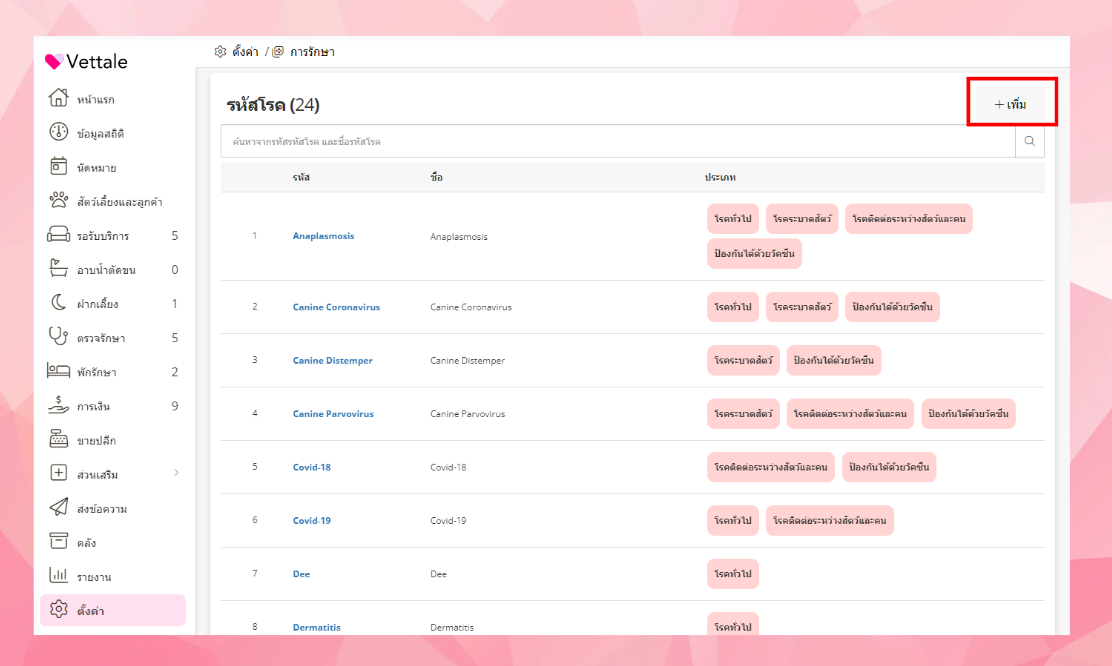Click the search magnifier icon button
Screen dimensions: 1112x666
coord(1029,141)
